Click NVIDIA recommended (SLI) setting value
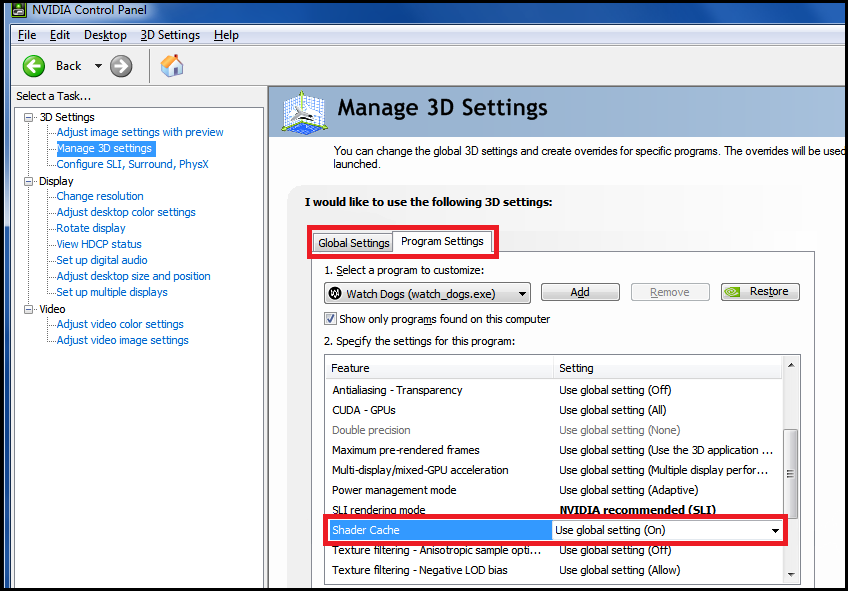This screenshot has width=848, height=591. (x=637, y=510)
